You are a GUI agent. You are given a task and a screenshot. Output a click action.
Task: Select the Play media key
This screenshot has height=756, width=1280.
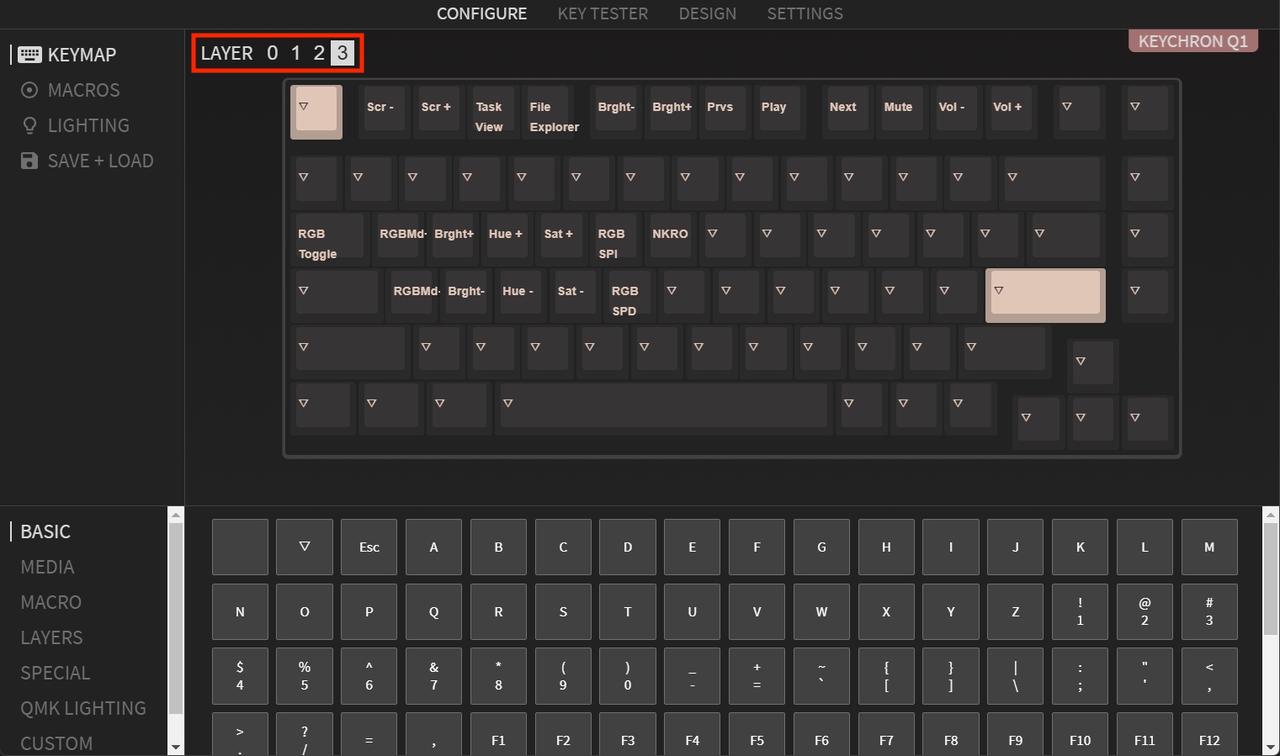coord(778,111)
